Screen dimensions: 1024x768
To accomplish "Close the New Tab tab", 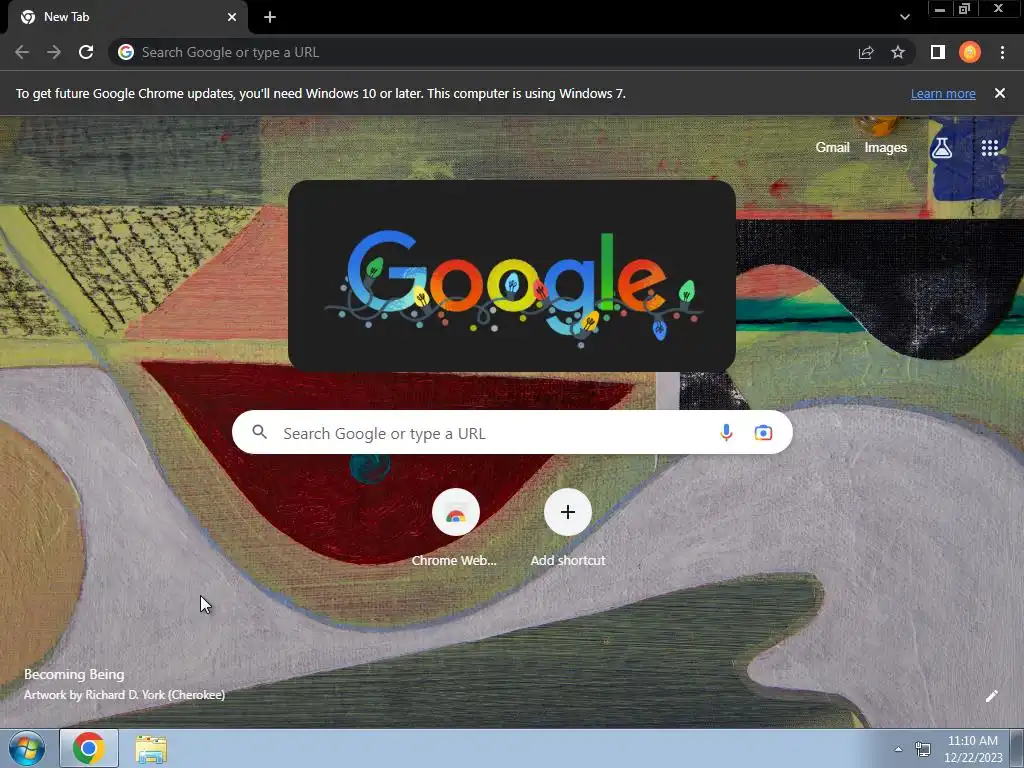I will coord(232,18).
